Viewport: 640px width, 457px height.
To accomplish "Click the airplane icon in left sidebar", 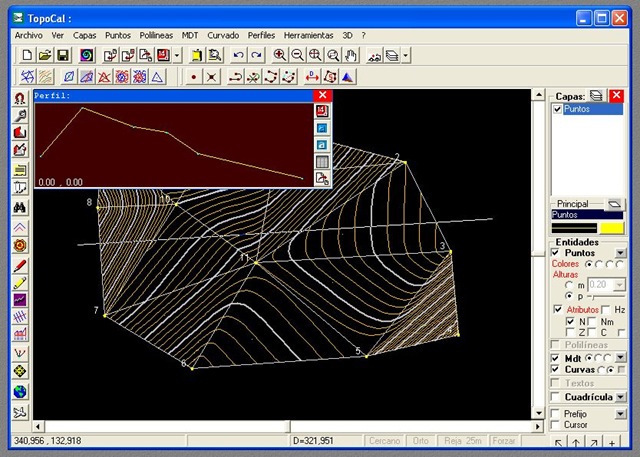I will pos(20,412).
